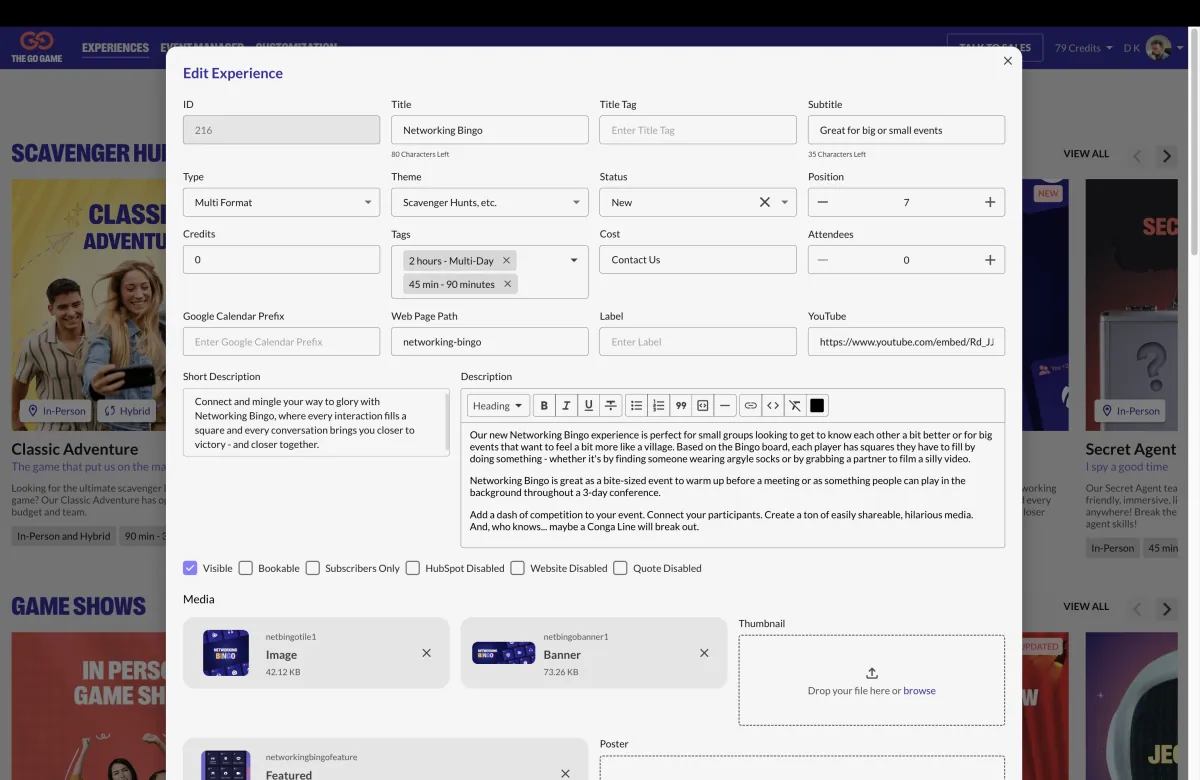Apply strikethrough formatting in Description editor

(x=610, y=406)
